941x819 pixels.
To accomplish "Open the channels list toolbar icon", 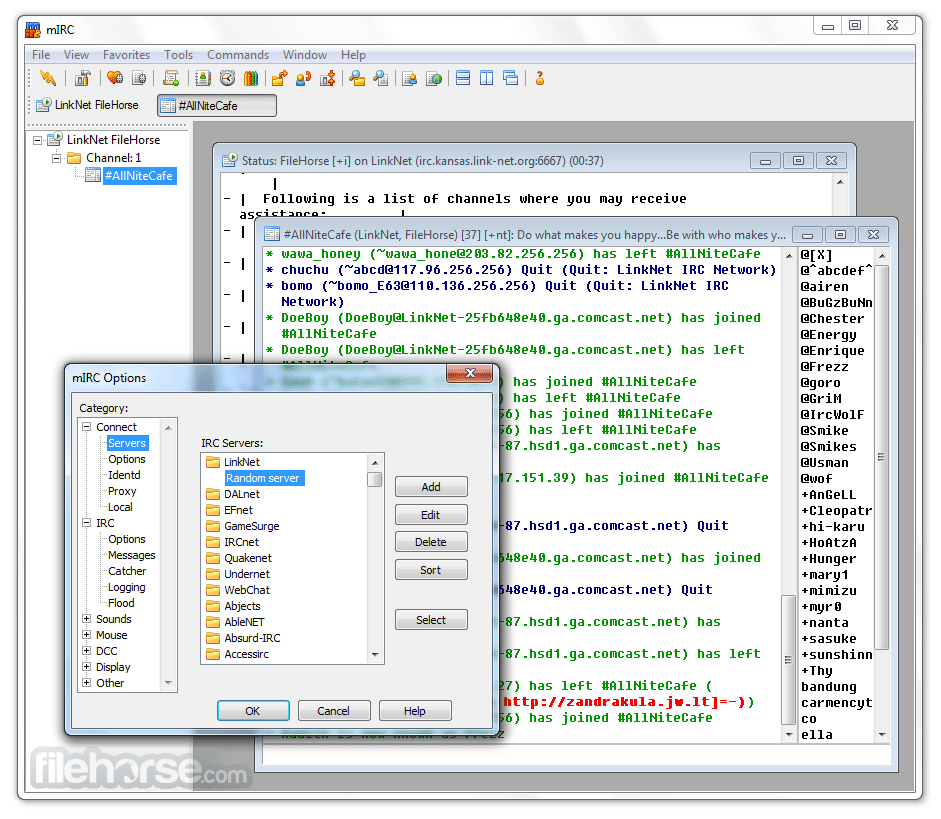I will pos(139,78).
